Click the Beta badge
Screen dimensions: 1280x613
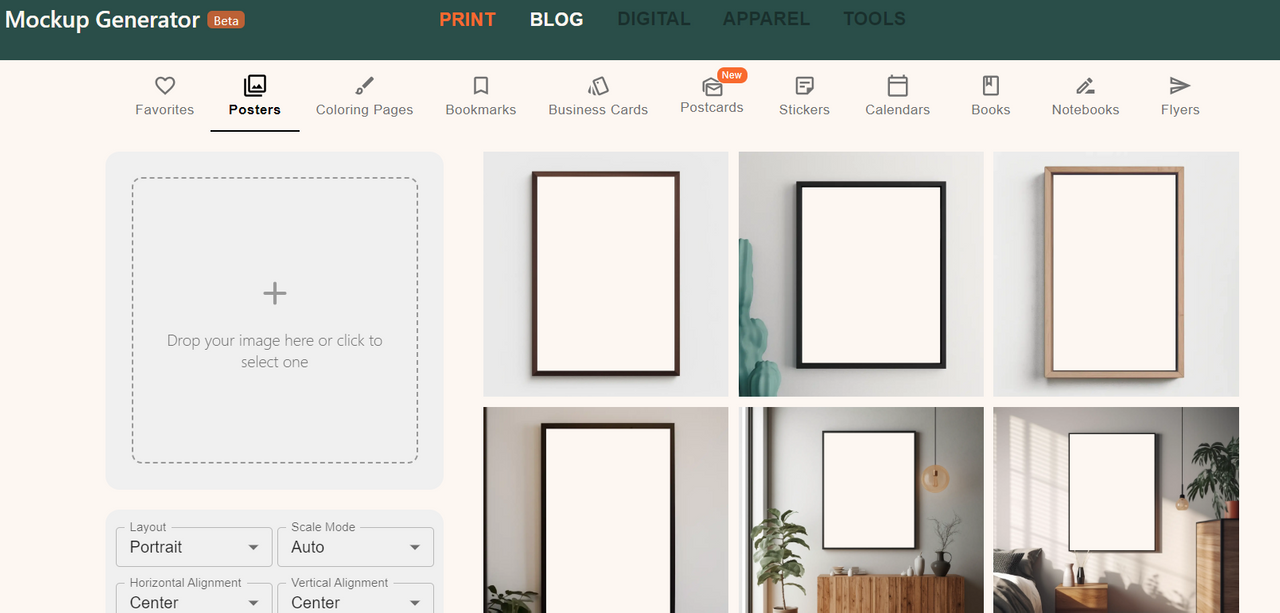click(x=226, y=20)
